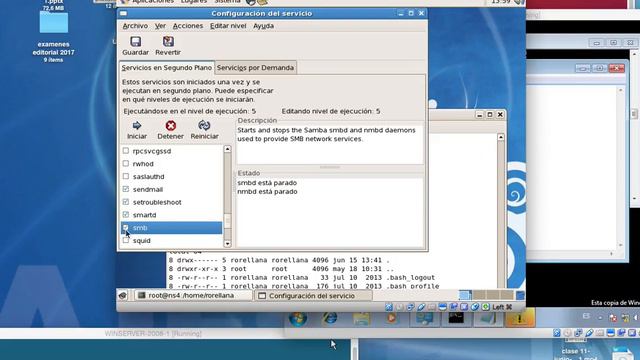Click the service list scroll-down arrow

pyautogui.click(x=227, y=244)
